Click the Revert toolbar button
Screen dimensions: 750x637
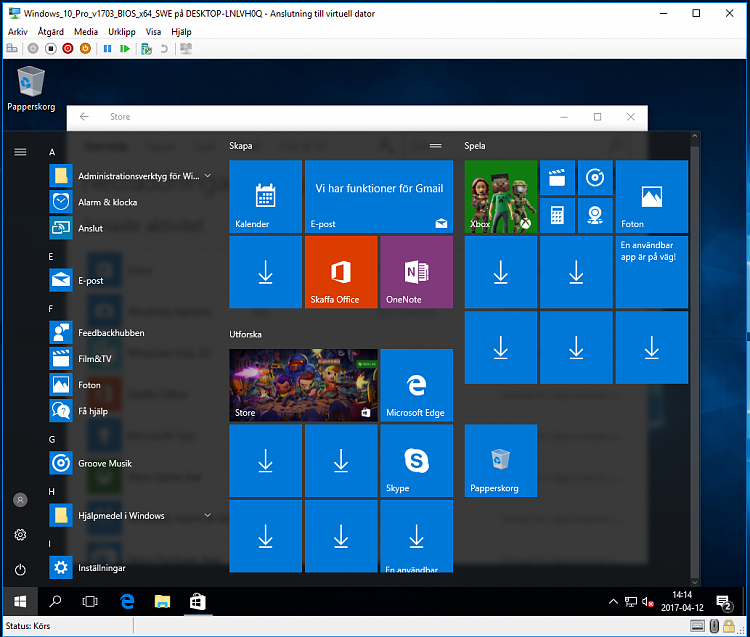click(164, 48)
